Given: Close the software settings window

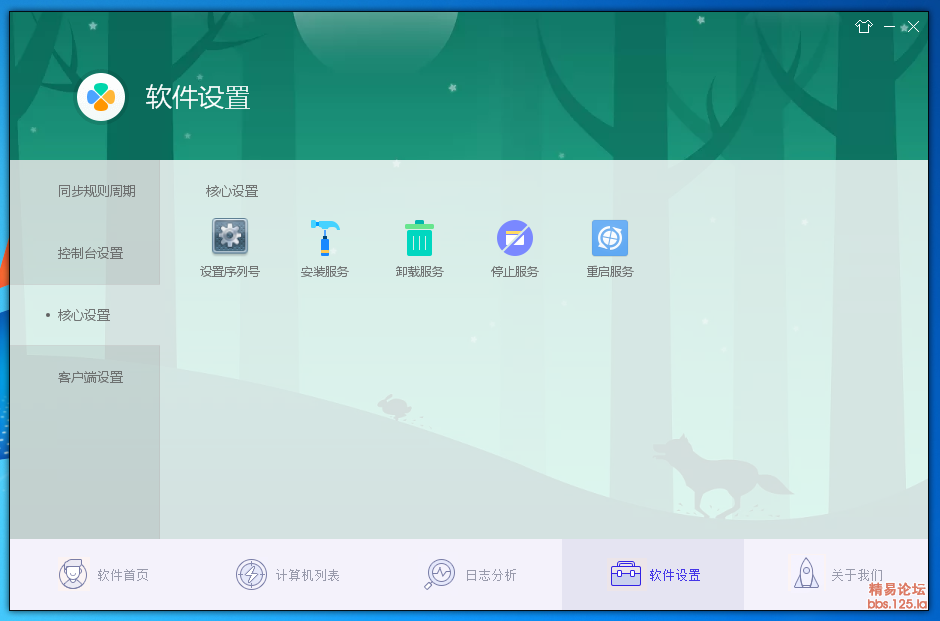Looking at the screenshot, I should 913,26.
